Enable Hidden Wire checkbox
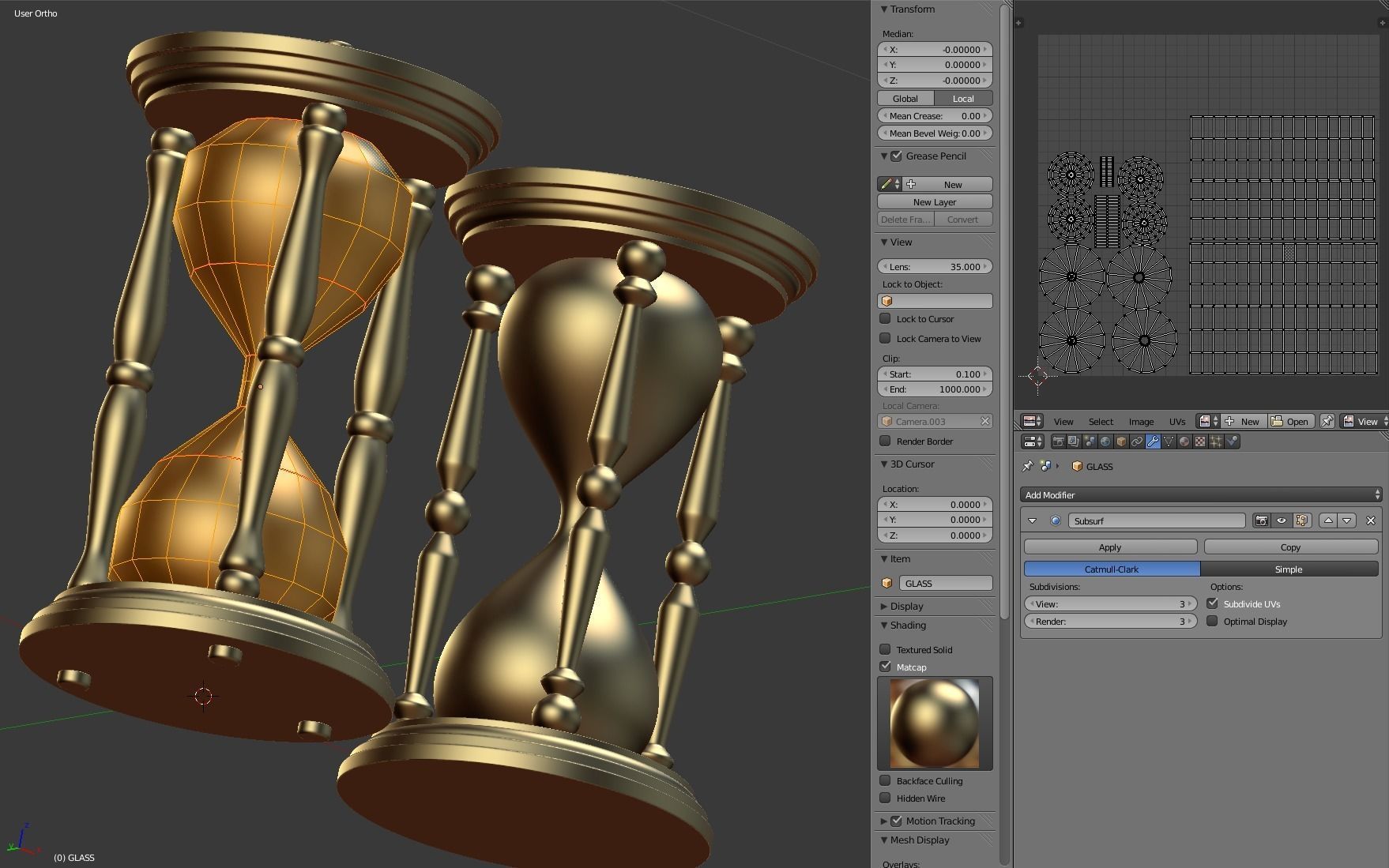1389x868 pixels. click(885, 798)
